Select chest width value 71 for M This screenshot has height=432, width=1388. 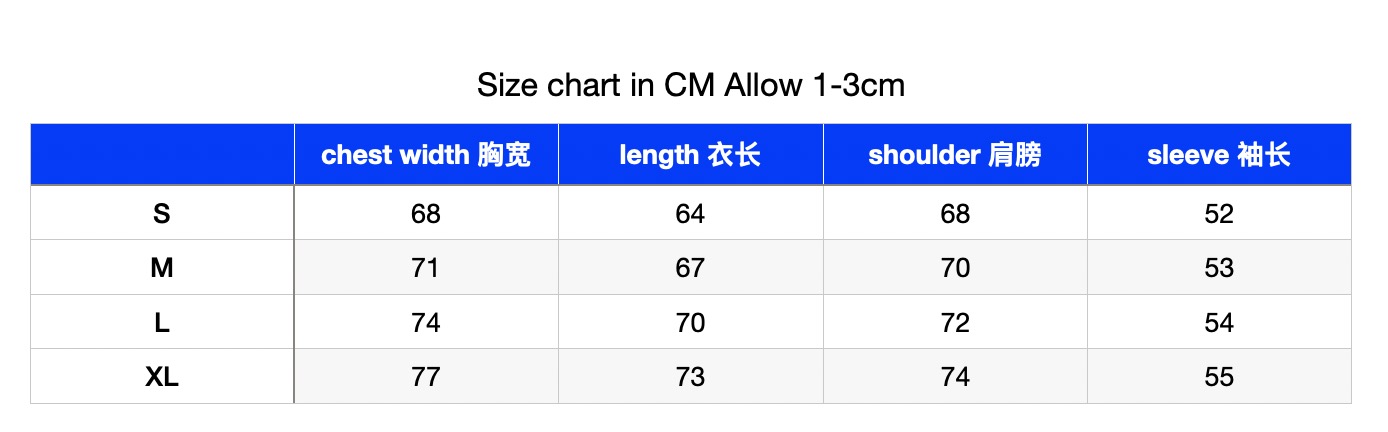(426, 267)
